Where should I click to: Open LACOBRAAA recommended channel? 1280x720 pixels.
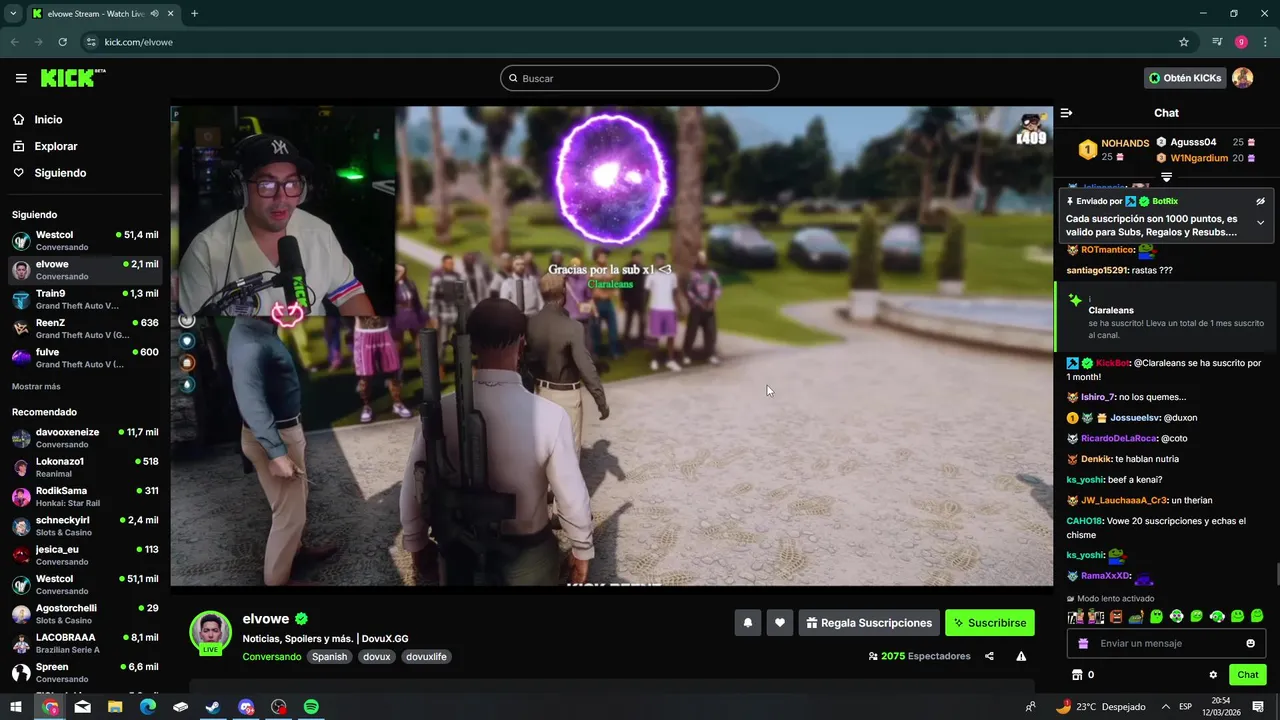click(x=85, y=643)
